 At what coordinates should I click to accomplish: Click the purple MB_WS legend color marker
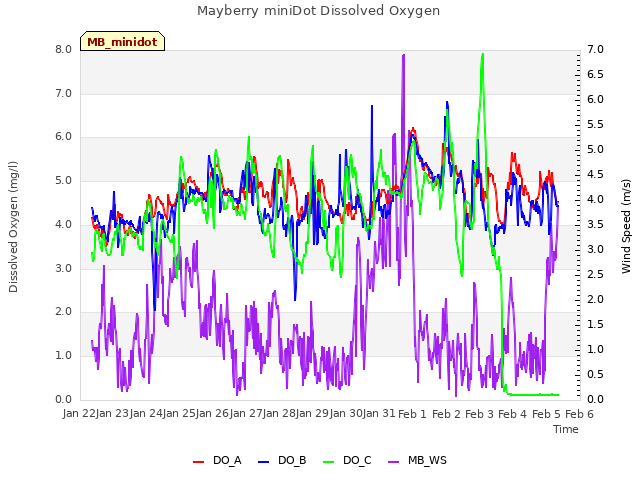(x=393, y=462)
